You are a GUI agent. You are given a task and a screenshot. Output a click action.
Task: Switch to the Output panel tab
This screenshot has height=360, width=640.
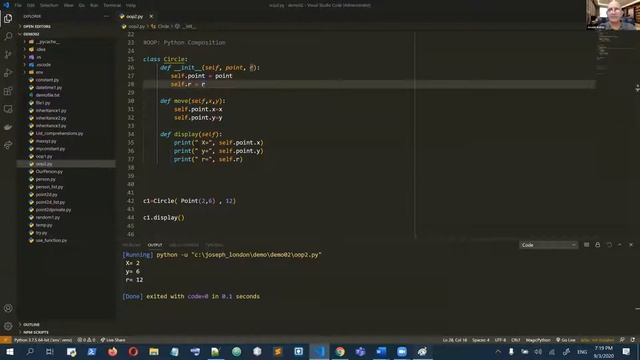155,245
